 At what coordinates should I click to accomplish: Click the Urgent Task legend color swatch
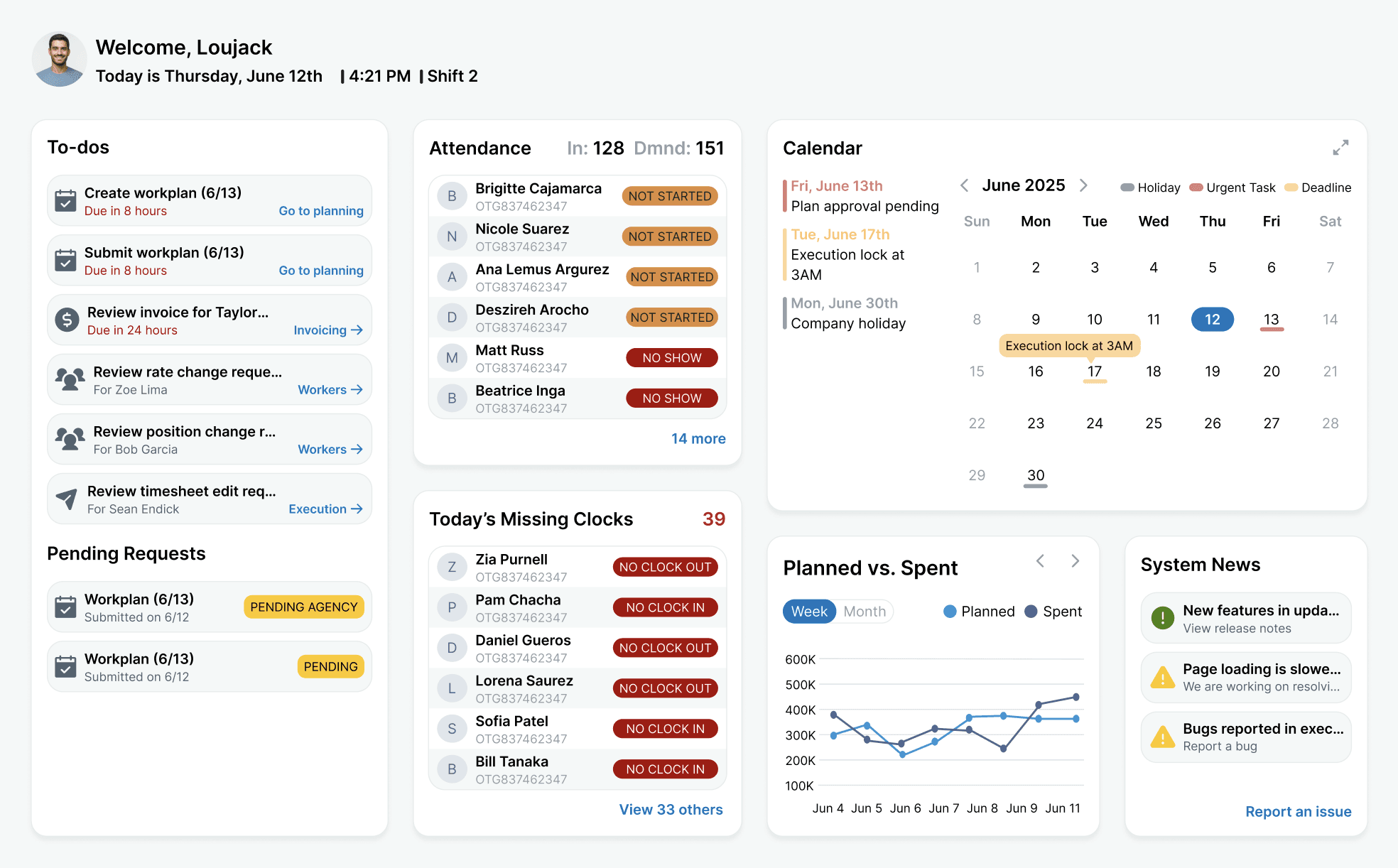click(x=1196, y=188)
